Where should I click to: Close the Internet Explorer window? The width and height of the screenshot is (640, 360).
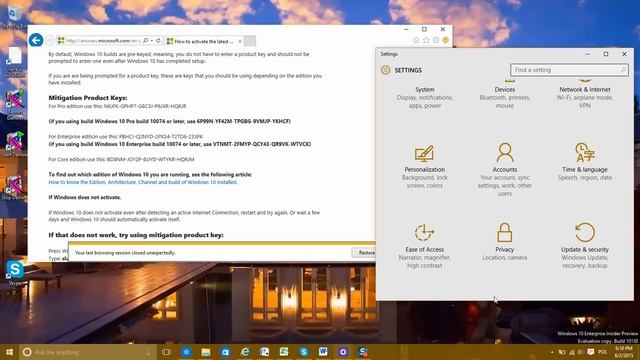pos(442,29)
